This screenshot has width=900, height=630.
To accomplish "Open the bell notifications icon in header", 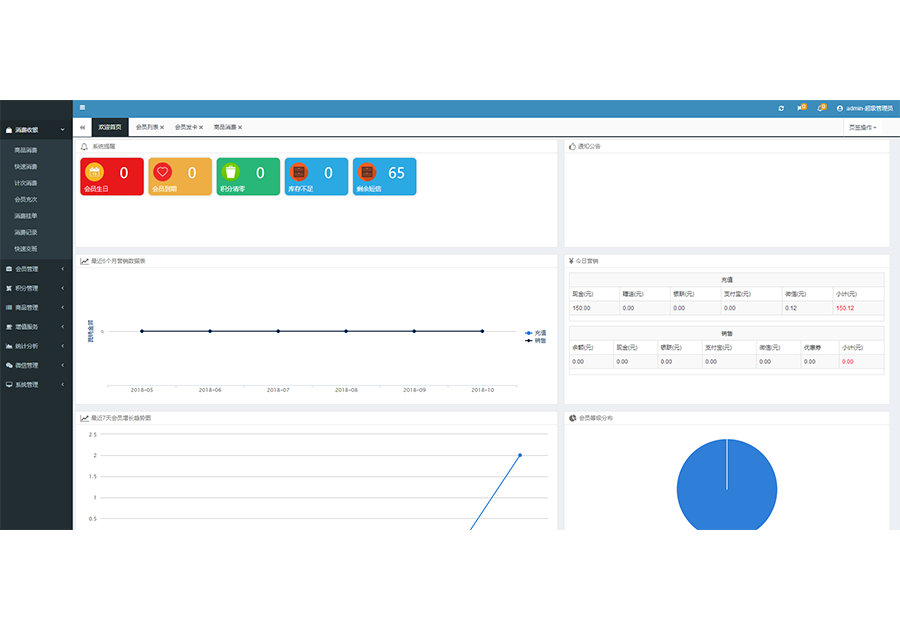I will click(x=820, y=108).
